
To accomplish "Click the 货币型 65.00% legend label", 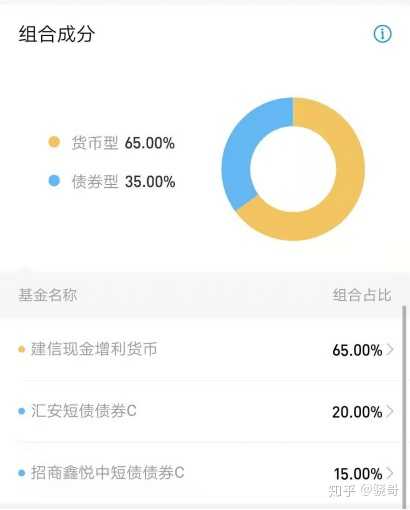I will pos(123,143).
